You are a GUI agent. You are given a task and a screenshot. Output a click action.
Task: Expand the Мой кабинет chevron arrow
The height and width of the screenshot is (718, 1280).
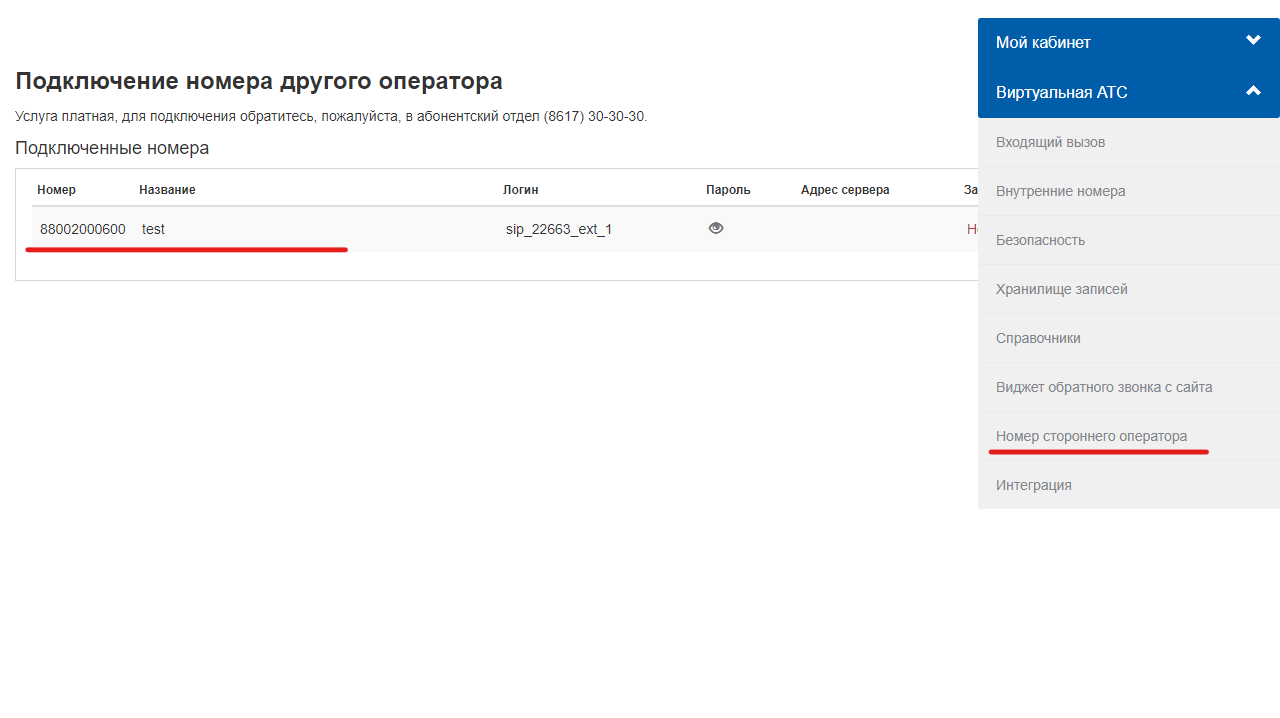point(1253,41)
